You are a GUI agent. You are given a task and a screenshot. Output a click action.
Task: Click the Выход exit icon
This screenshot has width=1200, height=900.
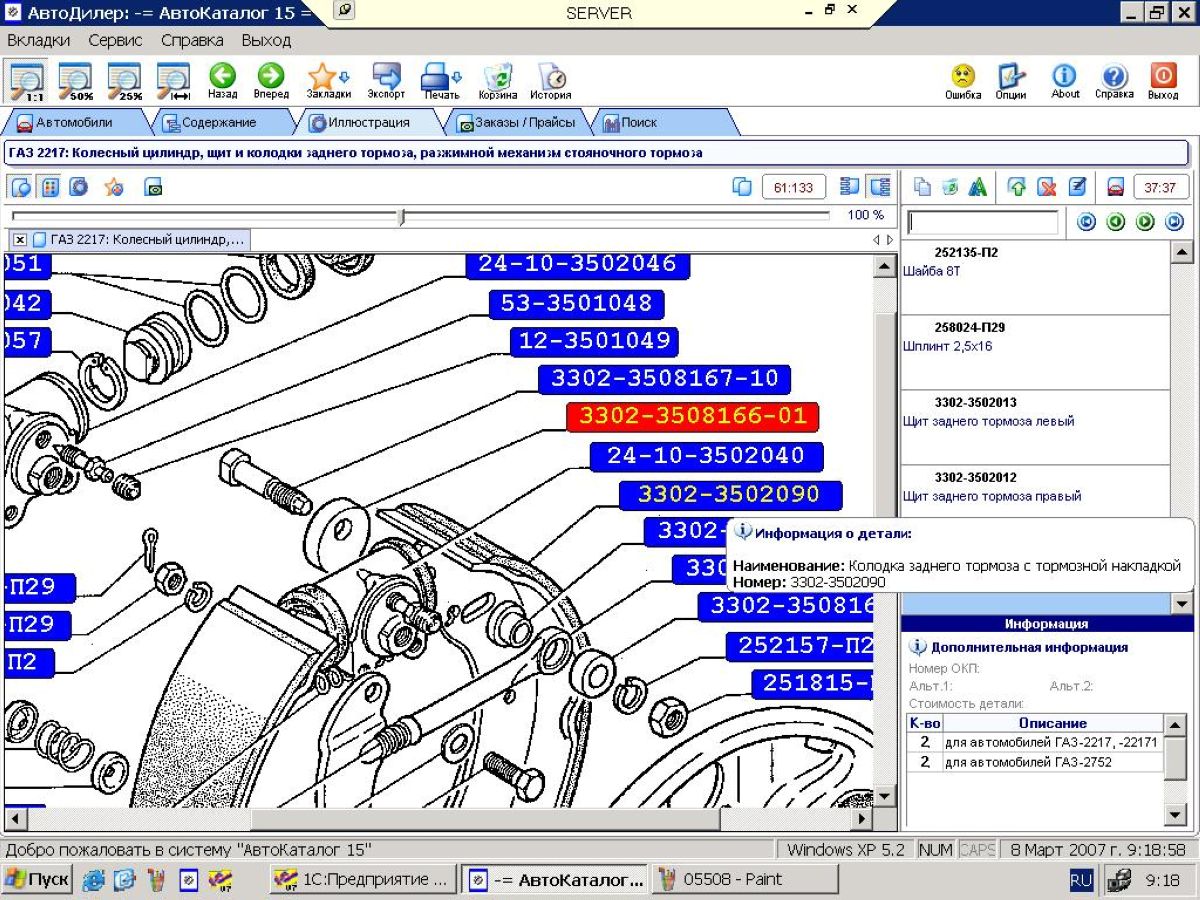click(1163, 81)
